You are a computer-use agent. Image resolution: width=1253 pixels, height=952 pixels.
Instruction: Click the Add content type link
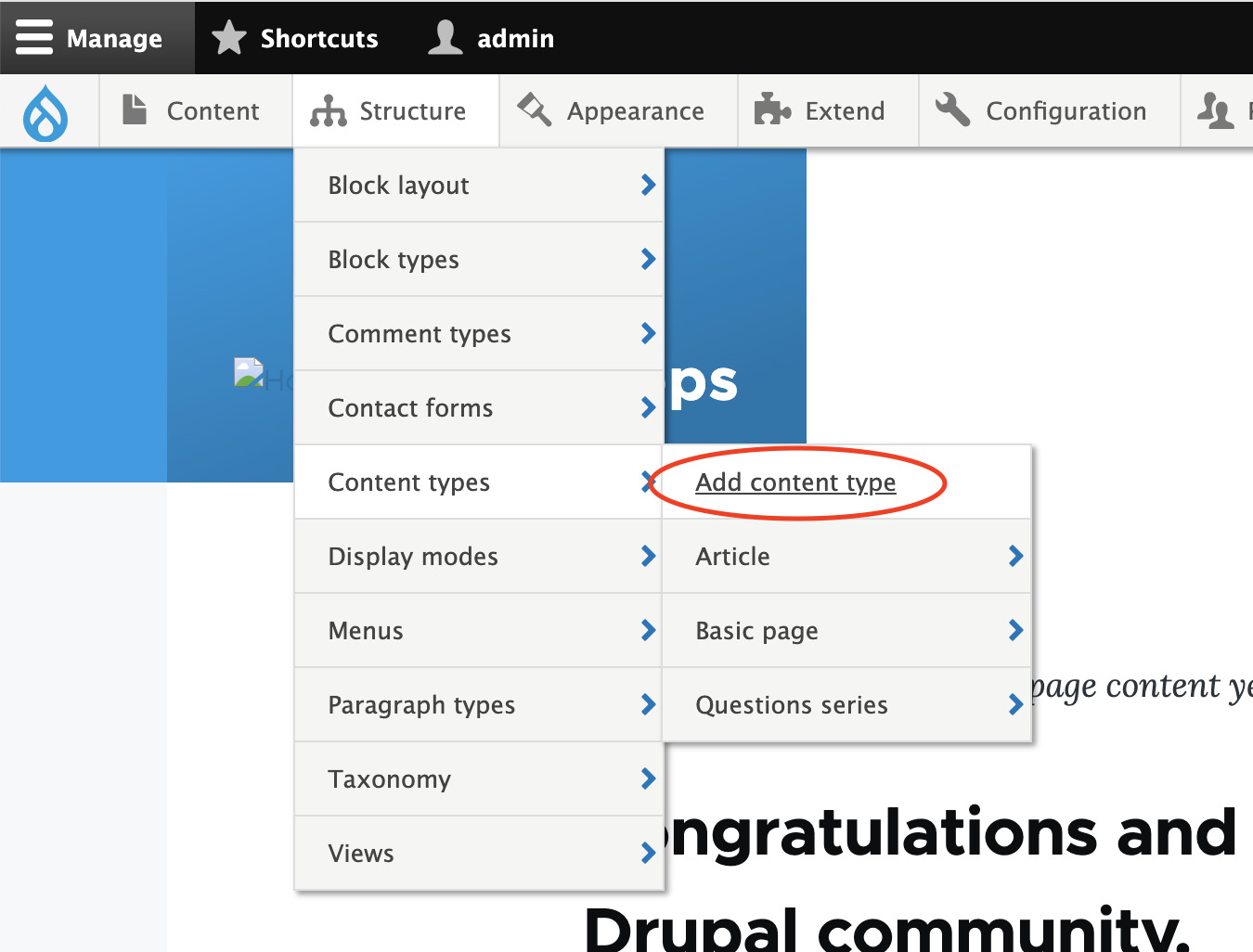[795, 482]
